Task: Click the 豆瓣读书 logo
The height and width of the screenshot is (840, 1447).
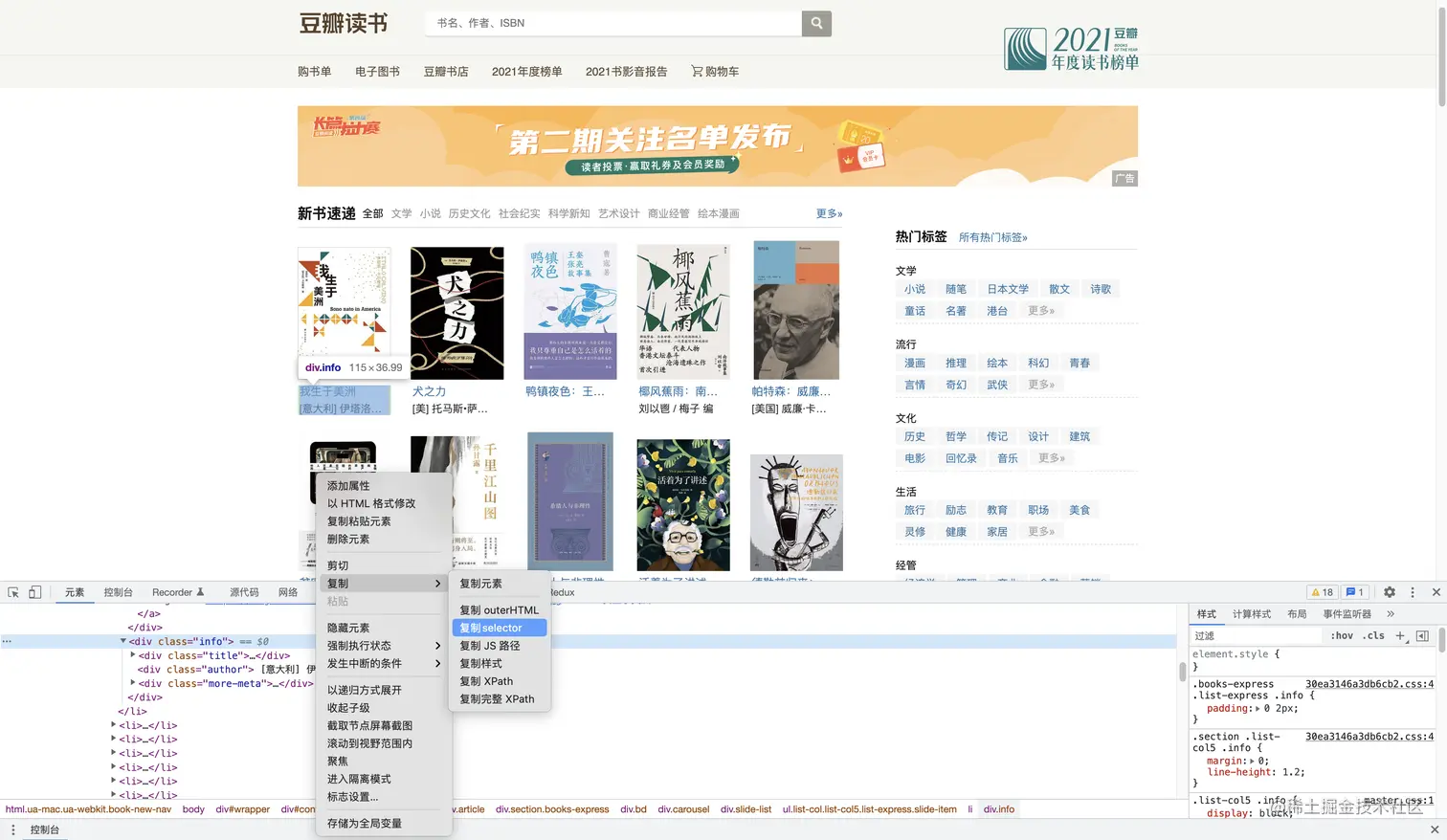Action: coord(343,23)
